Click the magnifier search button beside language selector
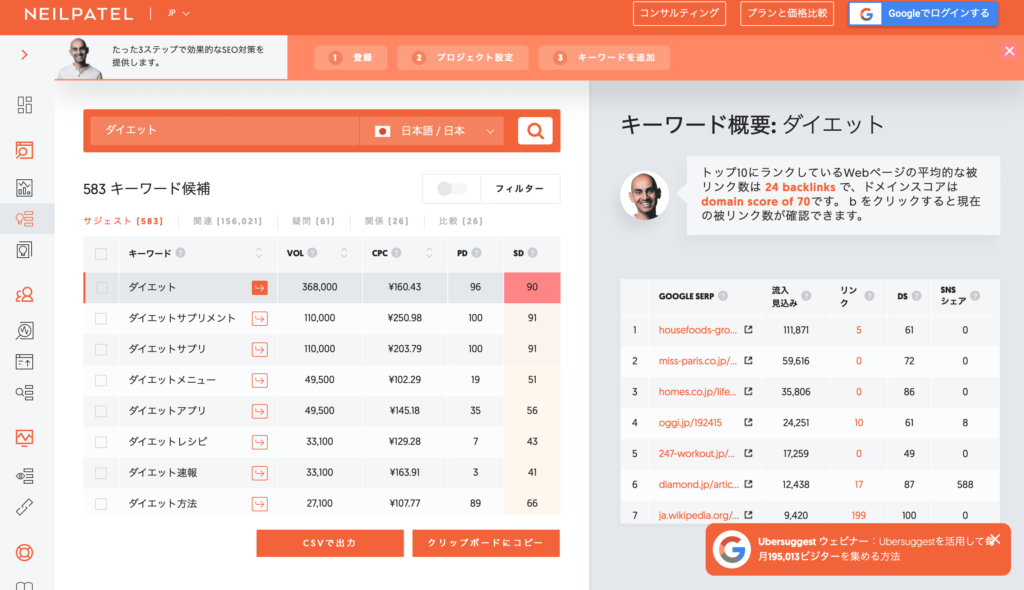1024x590 pixels. [x=535, y=131]
